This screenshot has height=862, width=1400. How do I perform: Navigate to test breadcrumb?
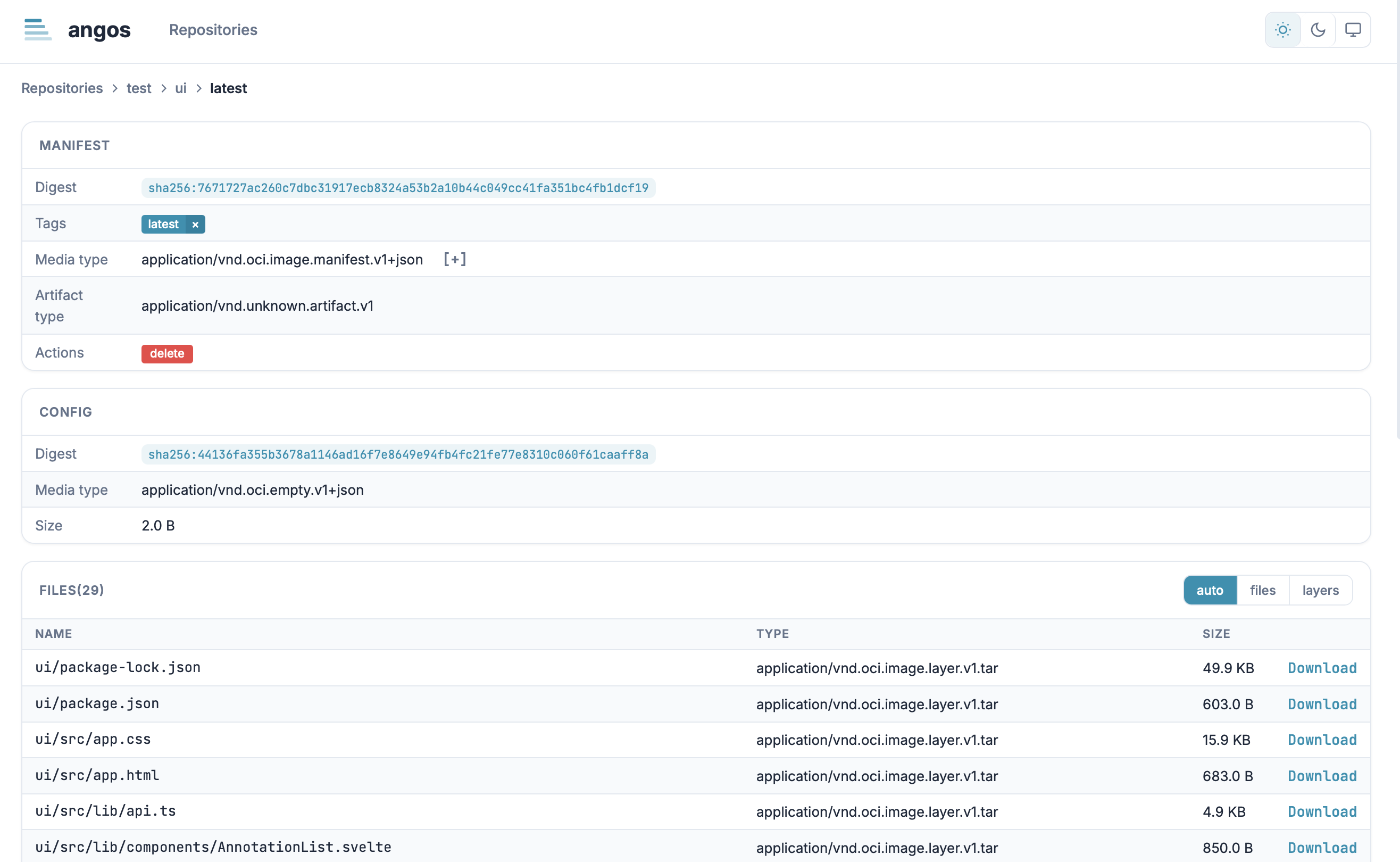[x=138, y=88]
